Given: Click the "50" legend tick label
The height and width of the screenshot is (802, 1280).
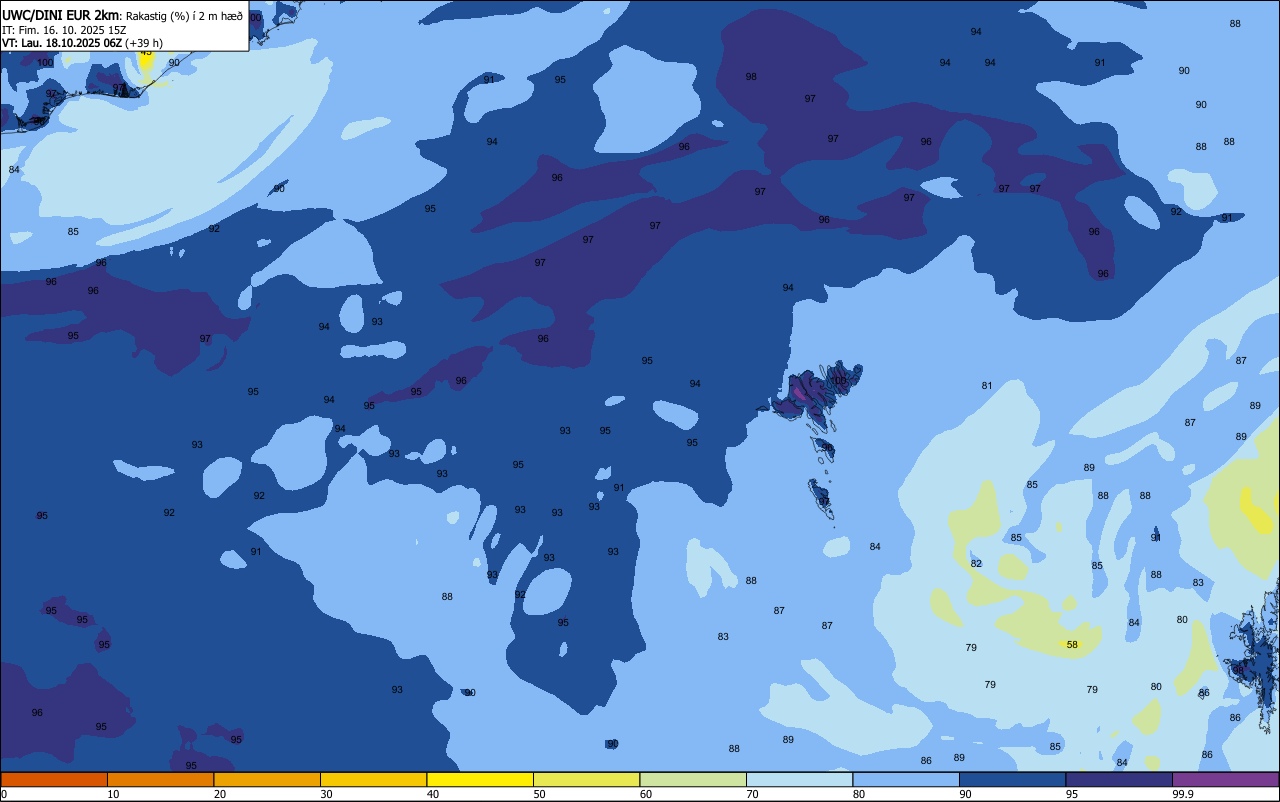Looking at the screenshot, I should (x=539, y=794).
